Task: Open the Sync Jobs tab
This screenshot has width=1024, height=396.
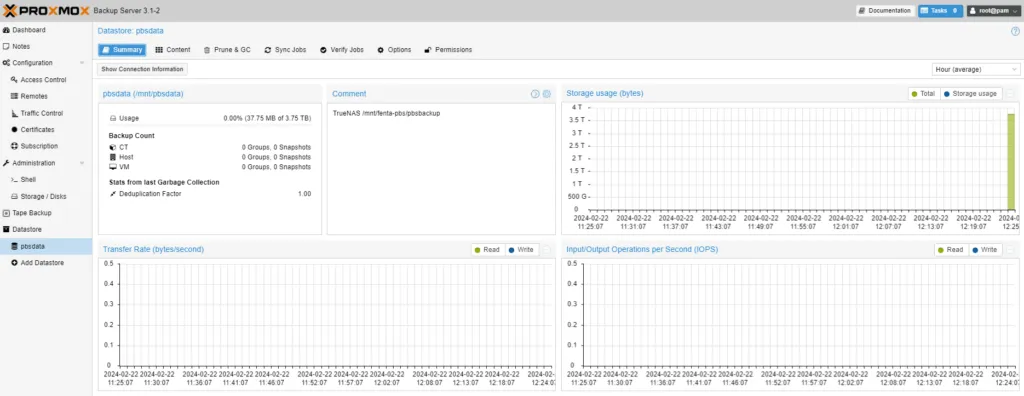Action: point(285,50)
